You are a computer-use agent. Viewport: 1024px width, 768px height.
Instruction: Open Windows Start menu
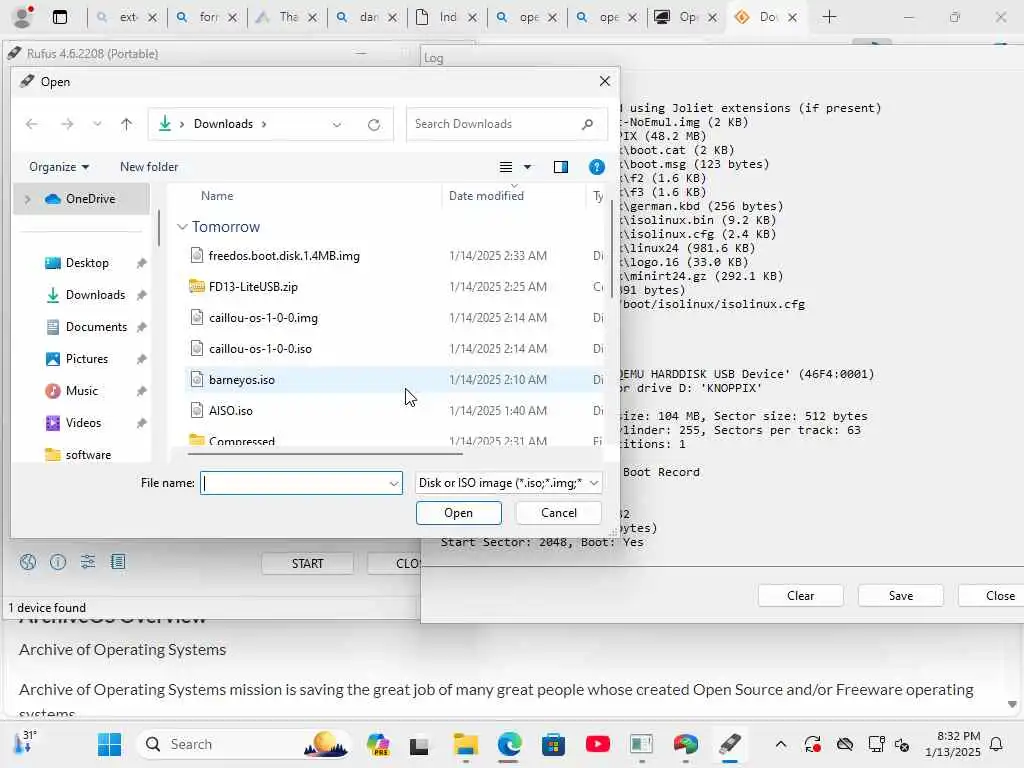coord(109,744)
